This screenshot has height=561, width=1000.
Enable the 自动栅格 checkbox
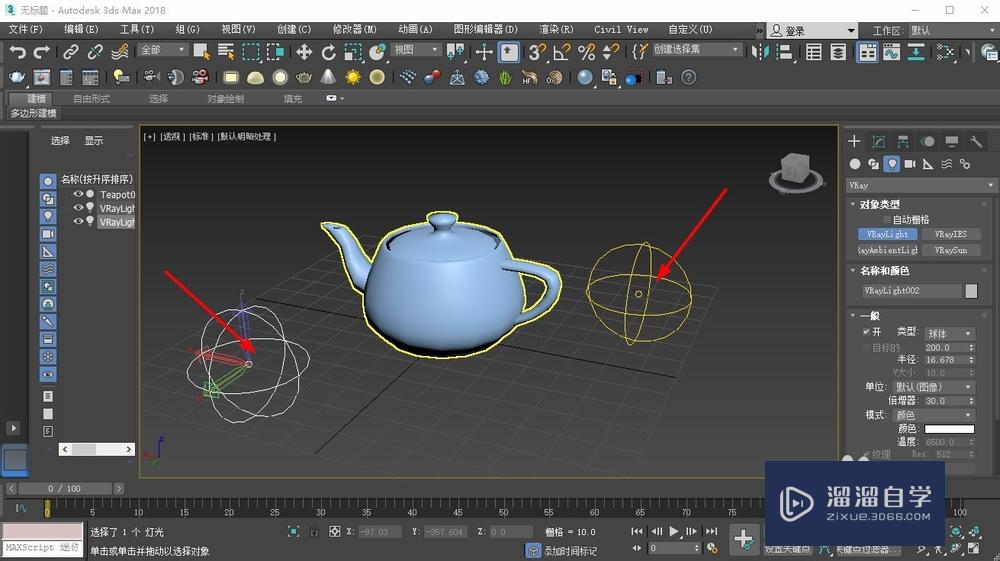(x=886, y=219)
